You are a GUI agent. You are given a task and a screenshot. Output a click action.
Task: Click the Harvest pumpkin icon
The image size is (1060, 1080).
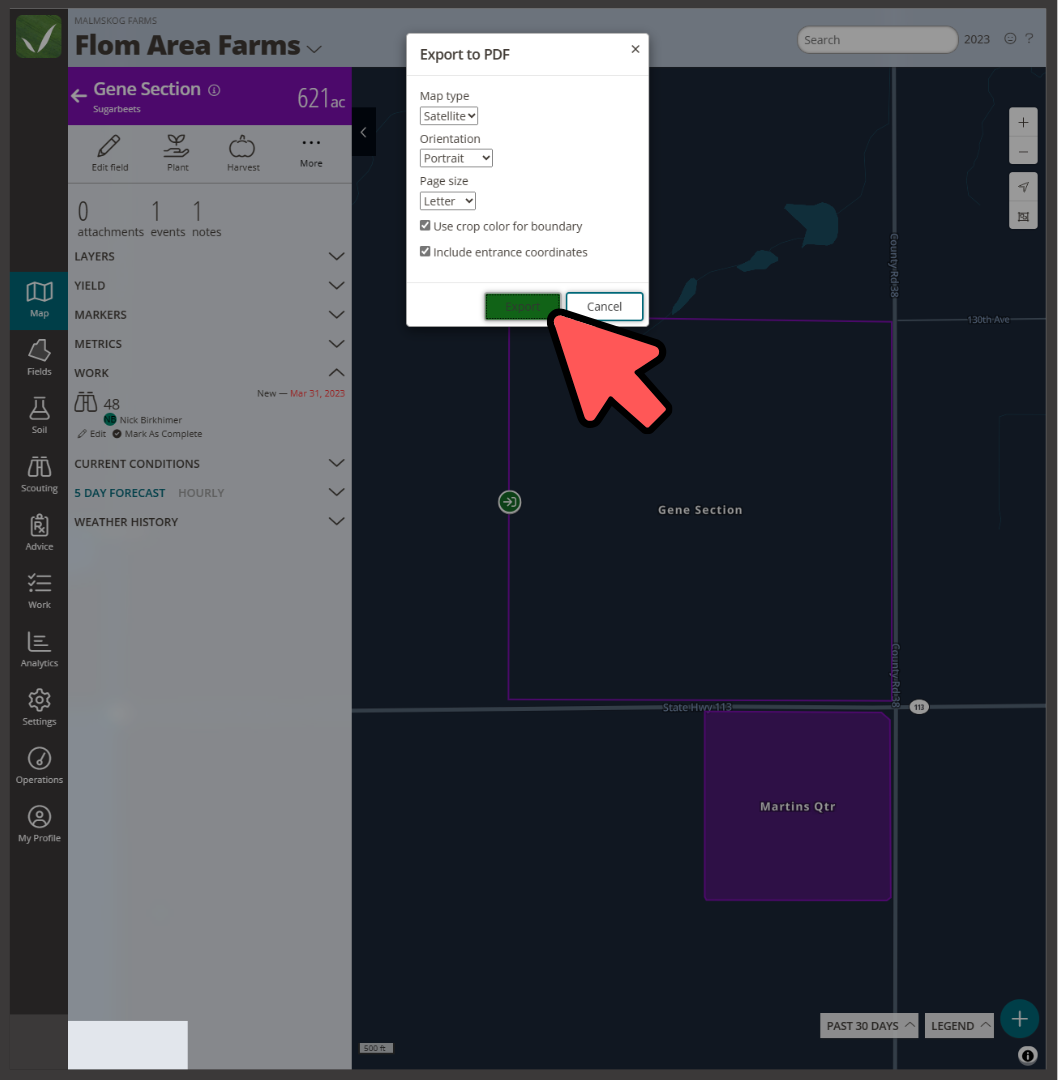pyautogui.click(x=243, y=148)
